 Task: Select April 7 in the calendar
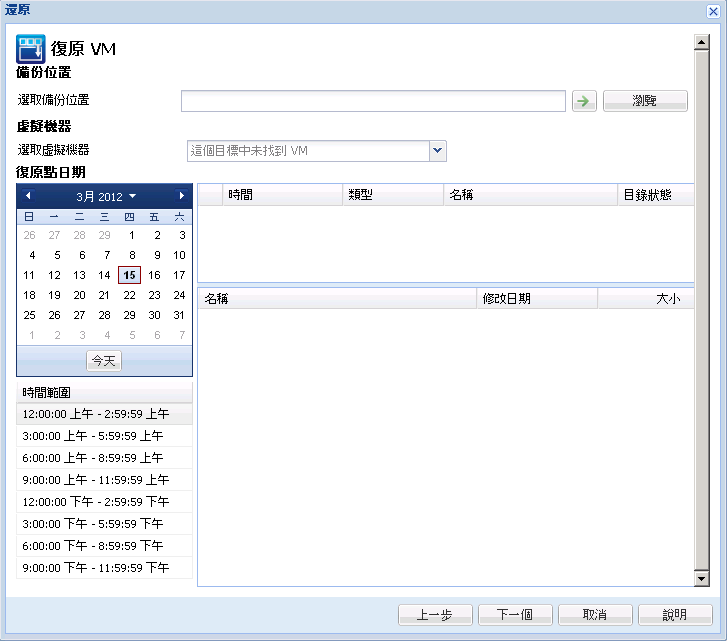(x=182, y=335)
